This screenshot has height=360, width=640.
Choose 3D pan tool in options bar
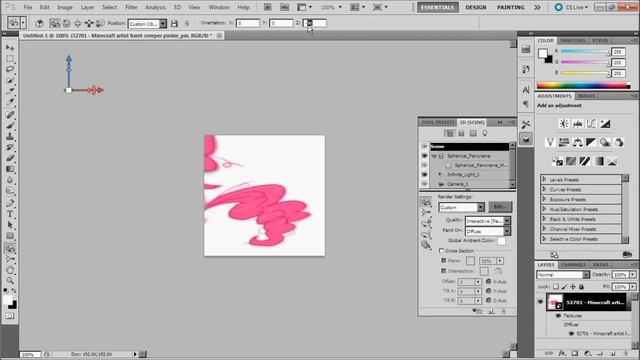(x=78, y=24)
